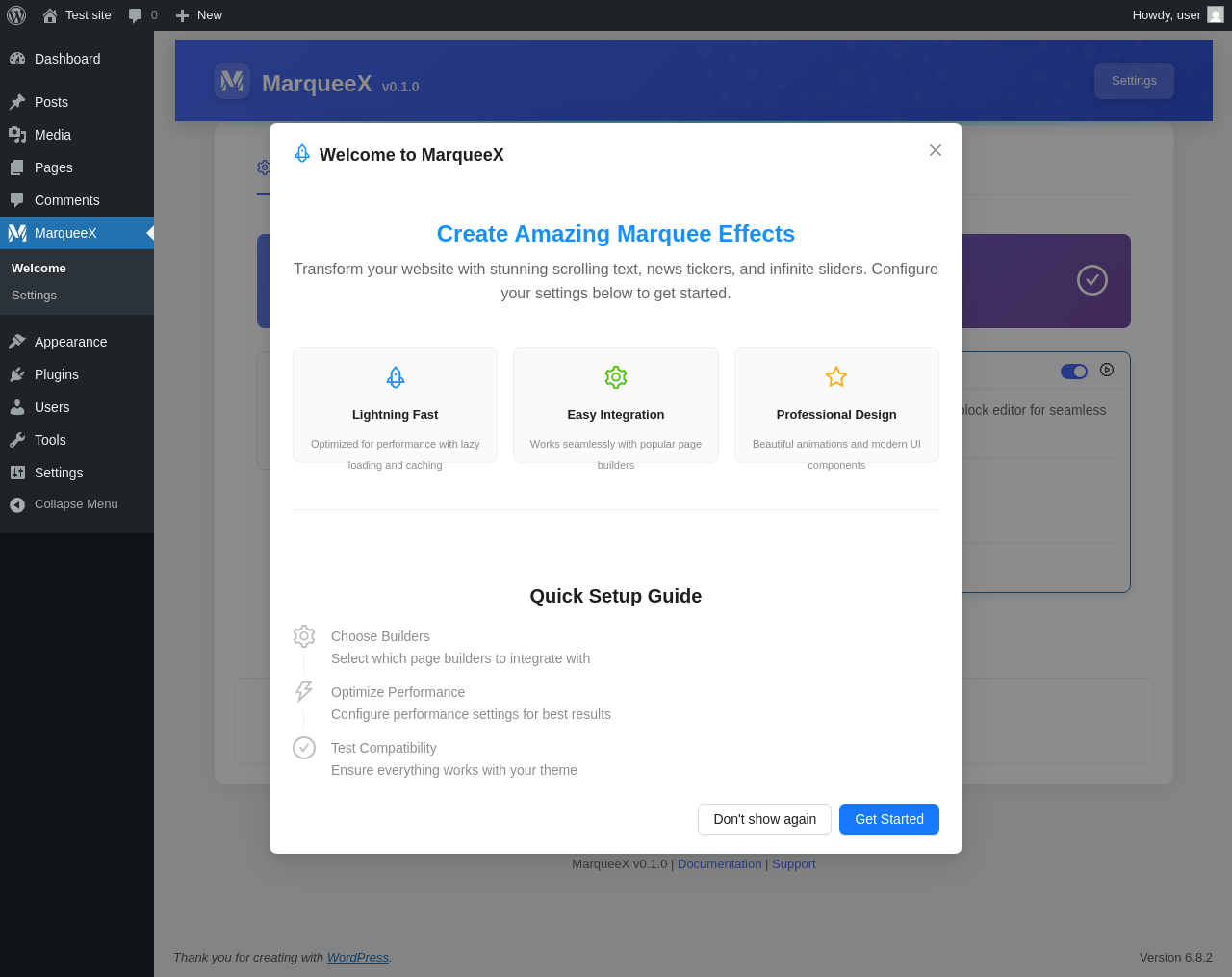
Task: Open the Support footer link
Action: (x=793, y=864)
